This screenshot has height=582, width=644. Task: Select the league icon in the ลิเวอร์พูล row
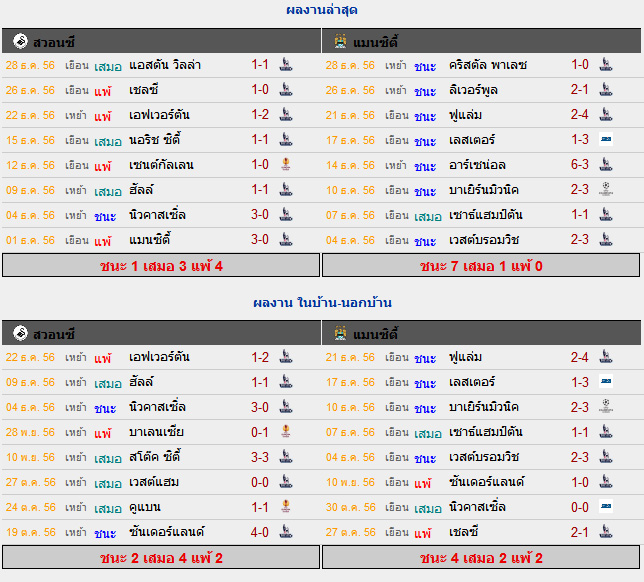pos(606,90)
